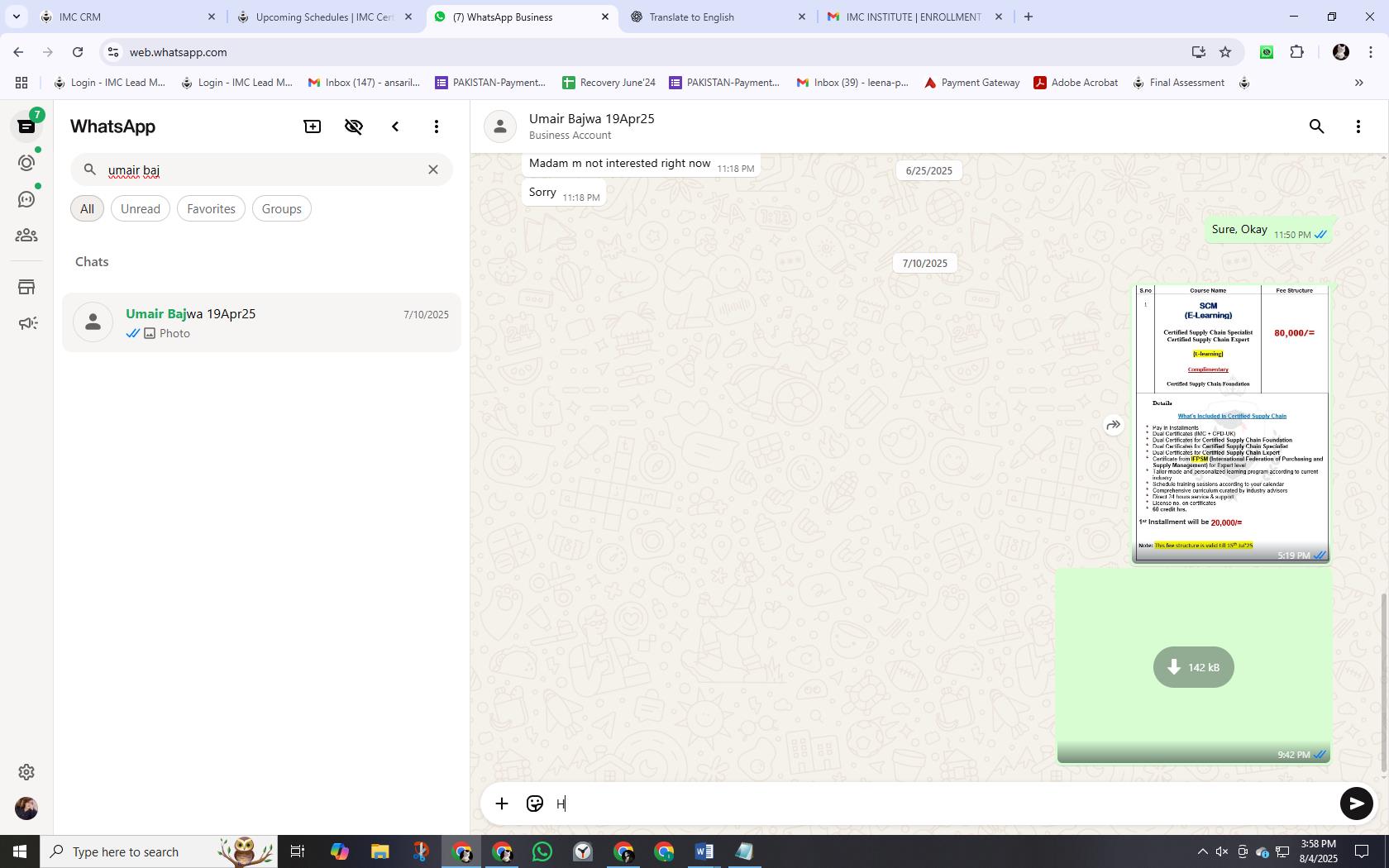The height and width of the screenshot is (868, 1389).
Task: Show more bookmarks chevron
Action: point(1358,83)
